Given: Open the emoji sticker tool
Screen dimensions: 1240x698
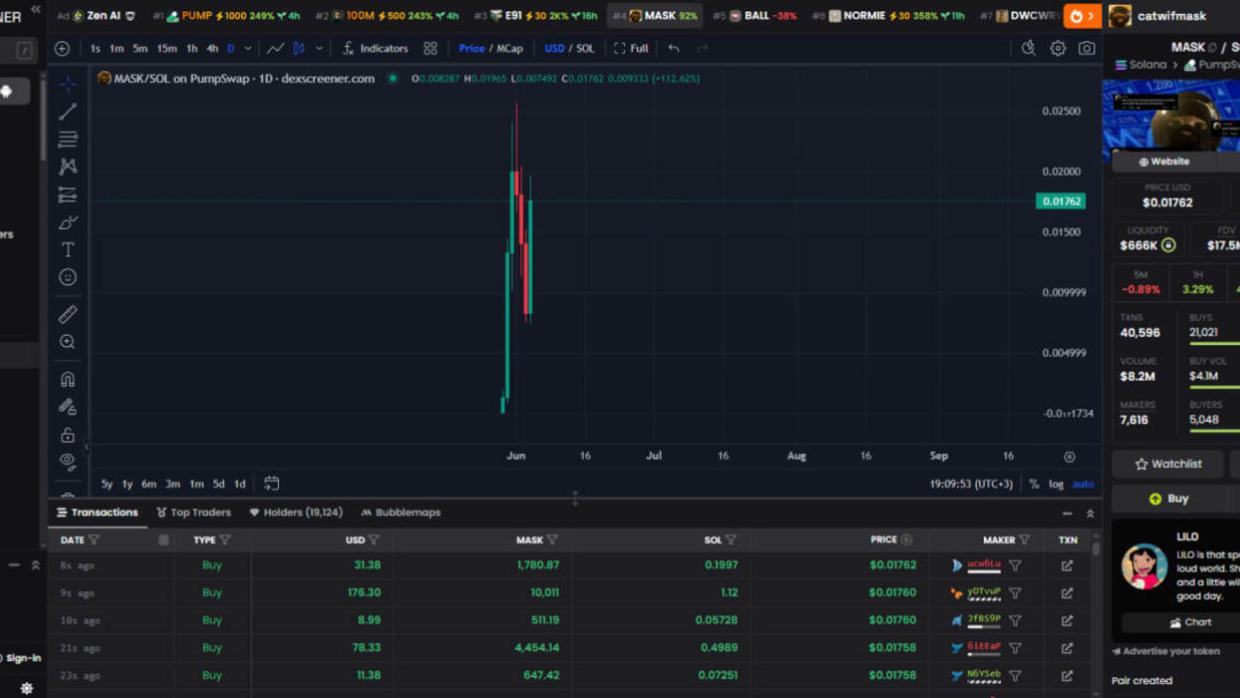Looking at the screenshot, I should pos(67,277).
